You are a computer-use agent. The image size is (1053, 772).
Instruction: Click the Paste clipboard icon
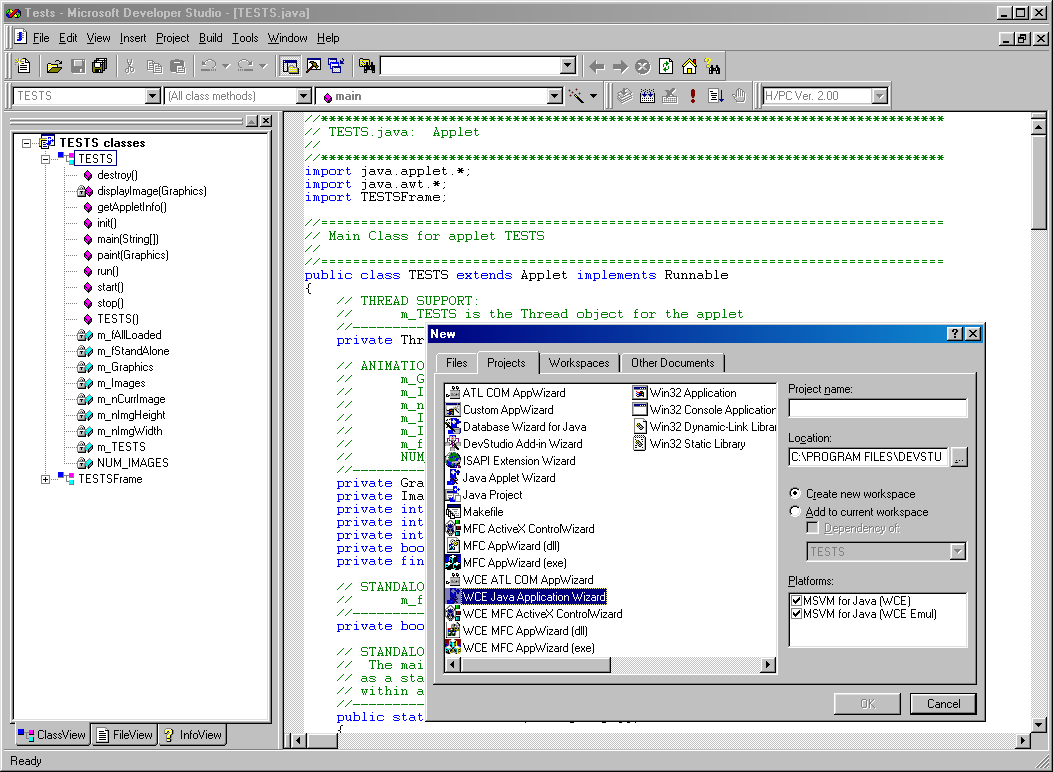pos(177,66)
